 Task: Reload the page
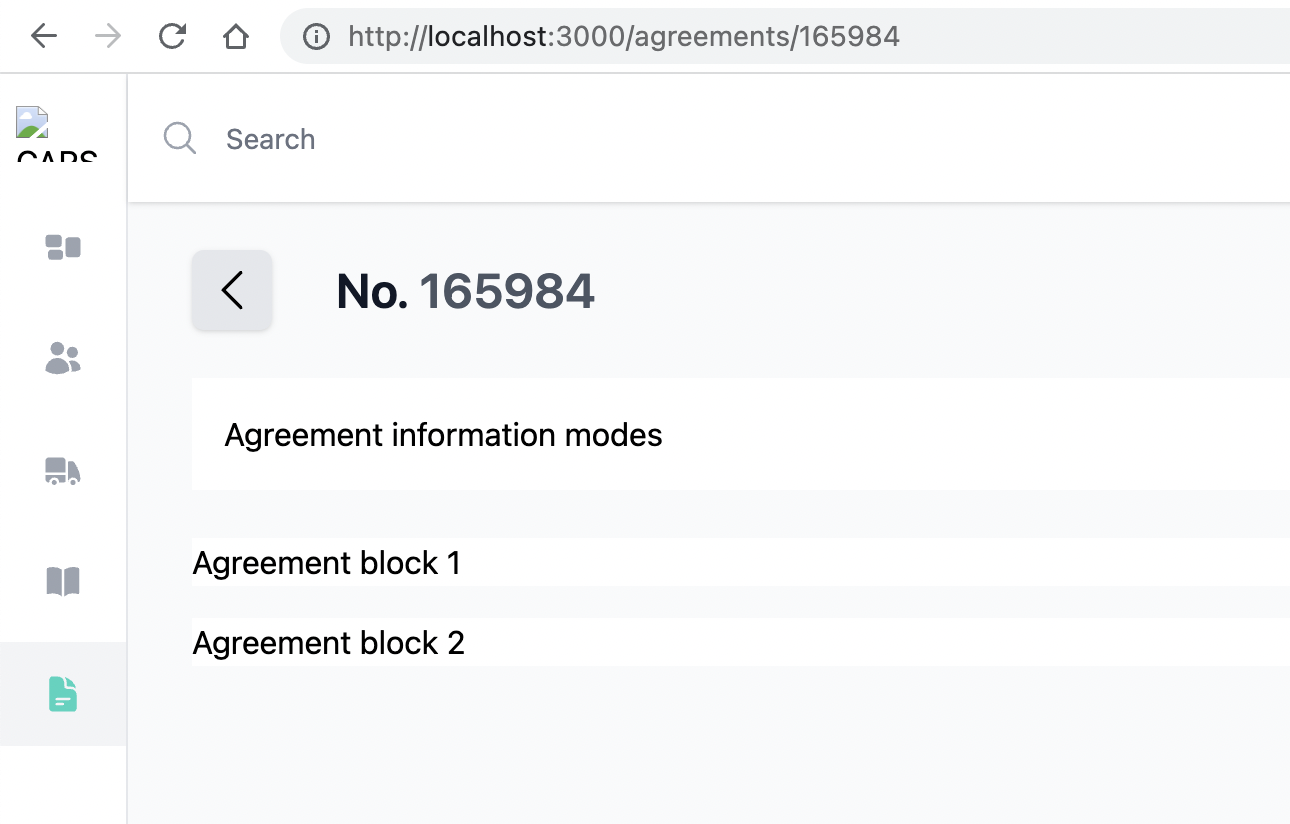click(x=172, y=37)
